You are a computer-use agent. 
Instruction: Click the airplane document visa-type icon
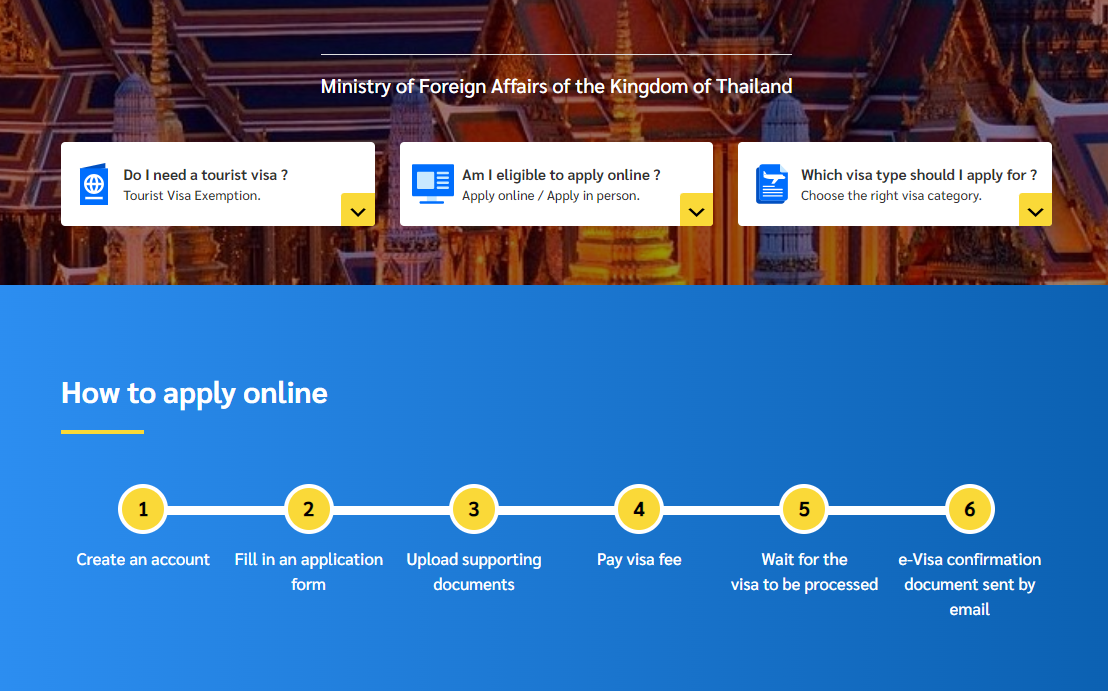point(772,184)
